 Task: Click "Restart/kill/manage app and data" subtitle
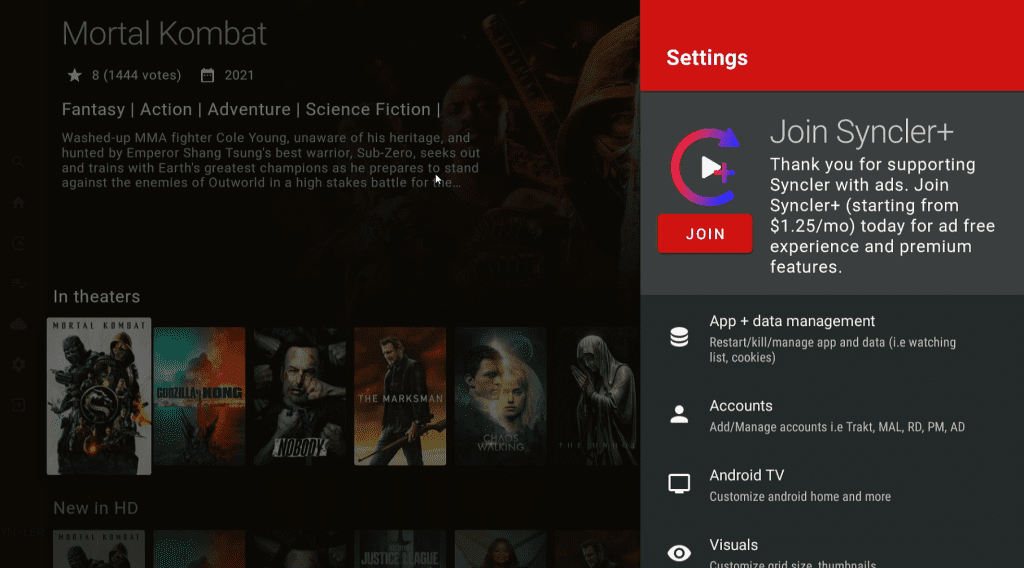click(x=833, y=350)
